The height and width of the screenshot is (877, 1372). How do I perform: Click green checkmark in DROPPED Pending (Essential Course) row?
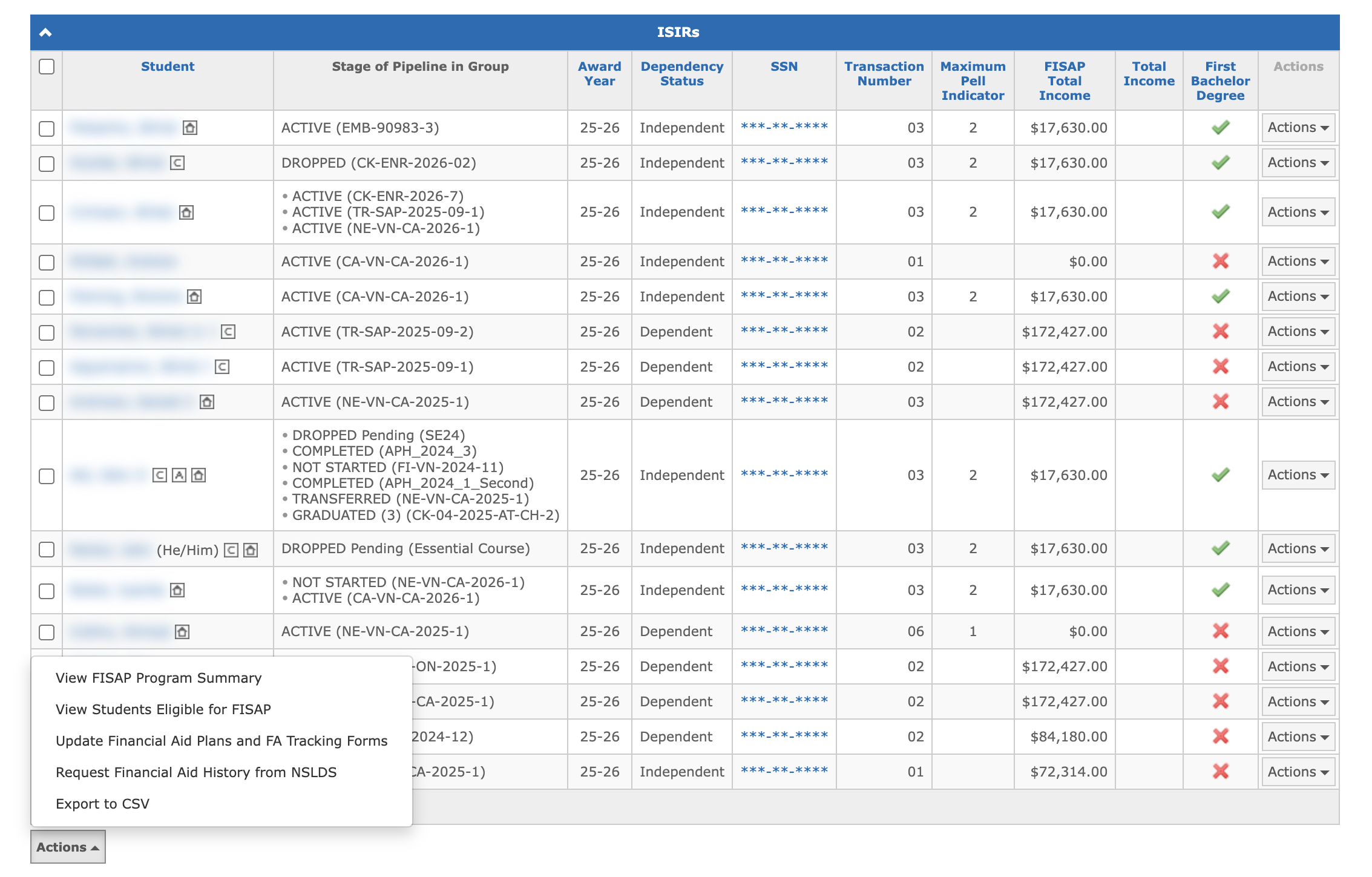point(1220,548)
